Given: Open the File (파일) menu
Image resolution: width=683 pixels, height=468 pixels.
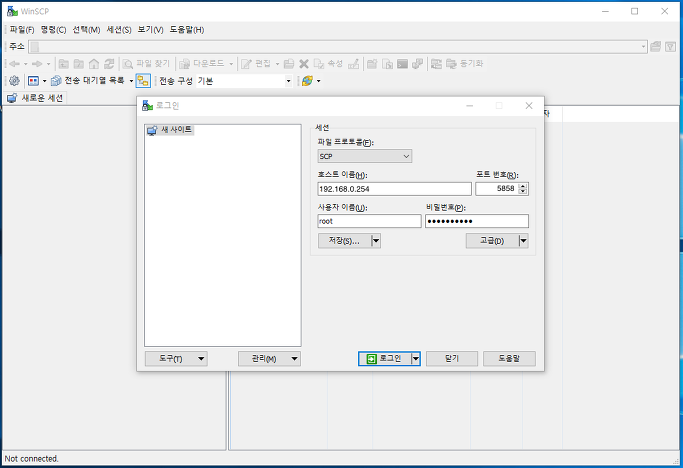Looking at the screenshot, I should 22,30.
